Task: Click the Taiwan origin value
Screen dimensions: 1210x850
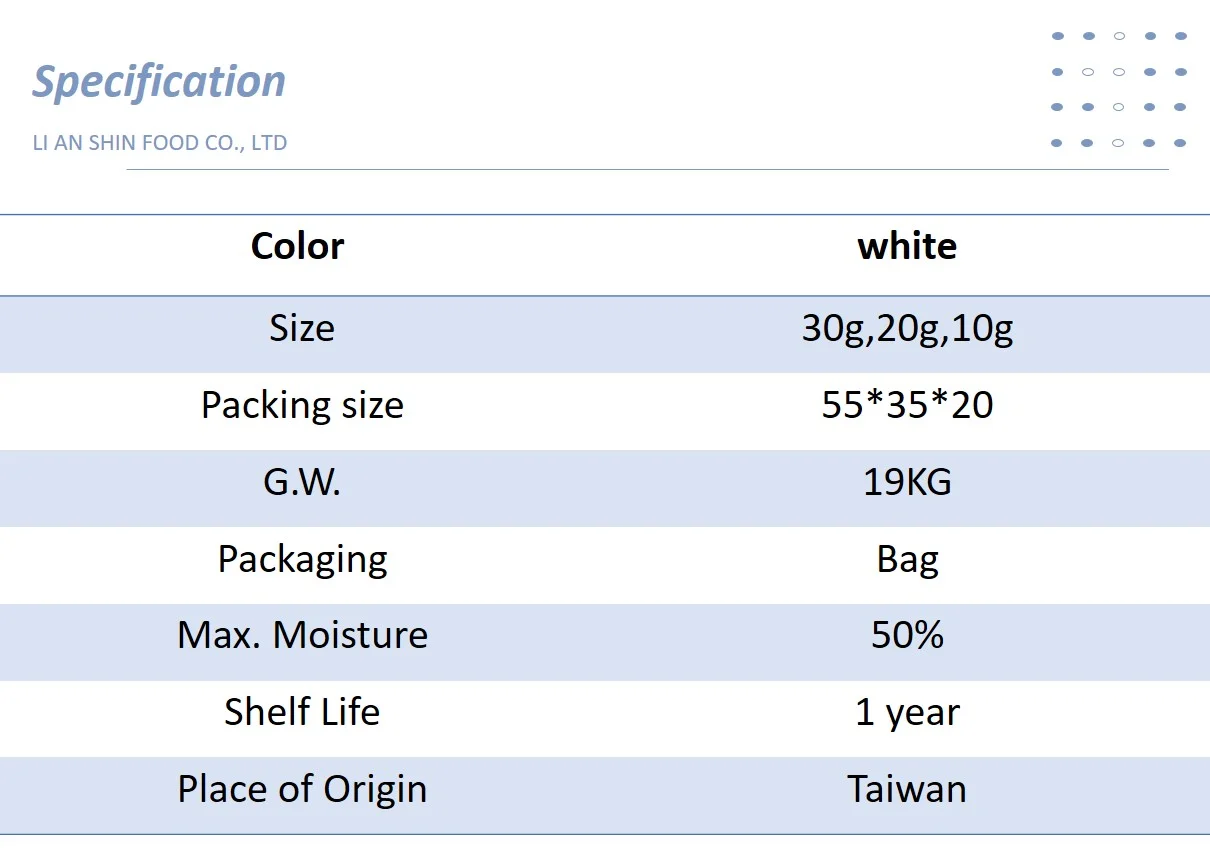Action: [907, 789]
